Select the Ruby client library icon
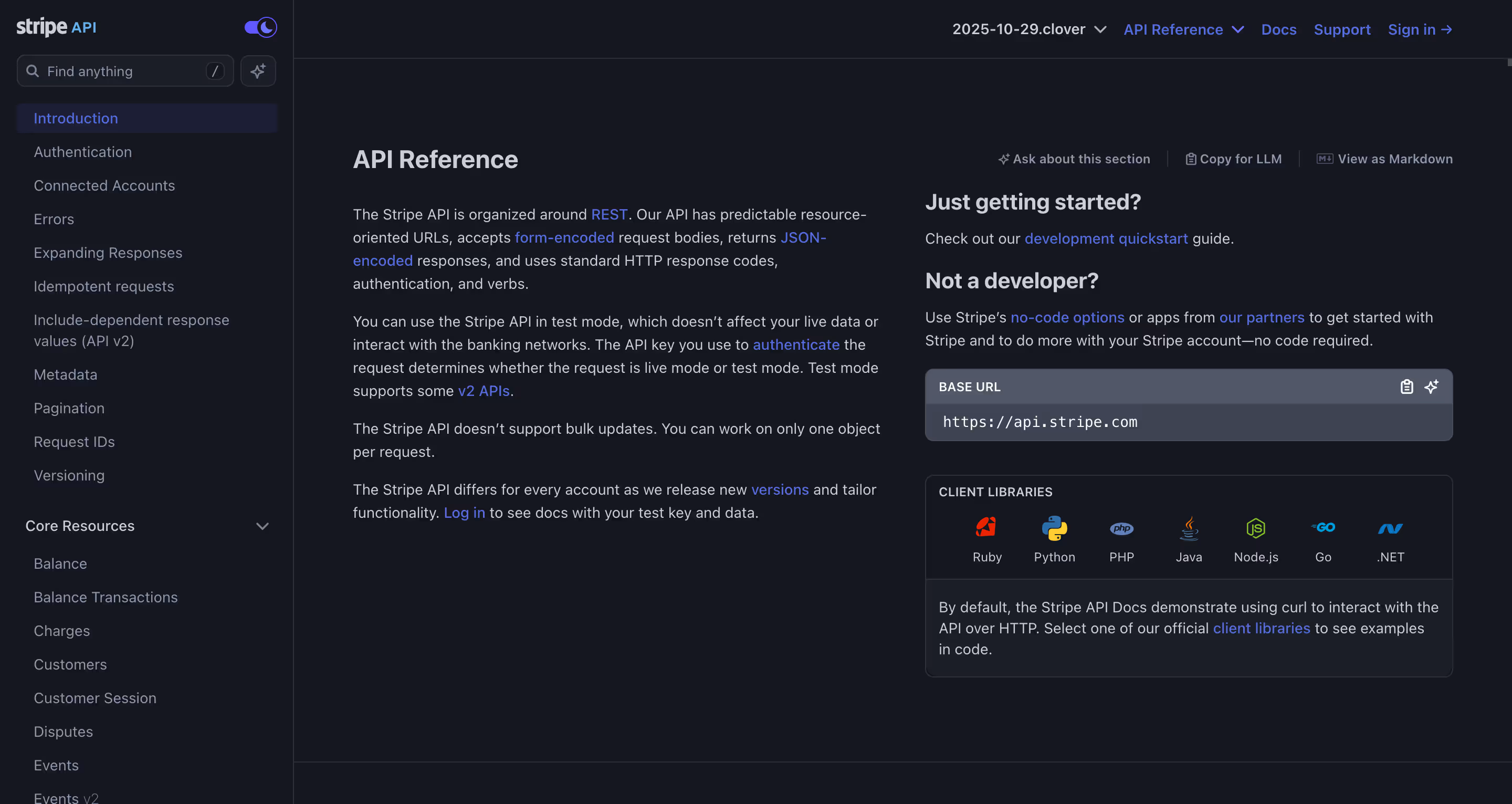The width and height of the screenshot is (1512, 804). pyautogui.click(x=986, y=527)
